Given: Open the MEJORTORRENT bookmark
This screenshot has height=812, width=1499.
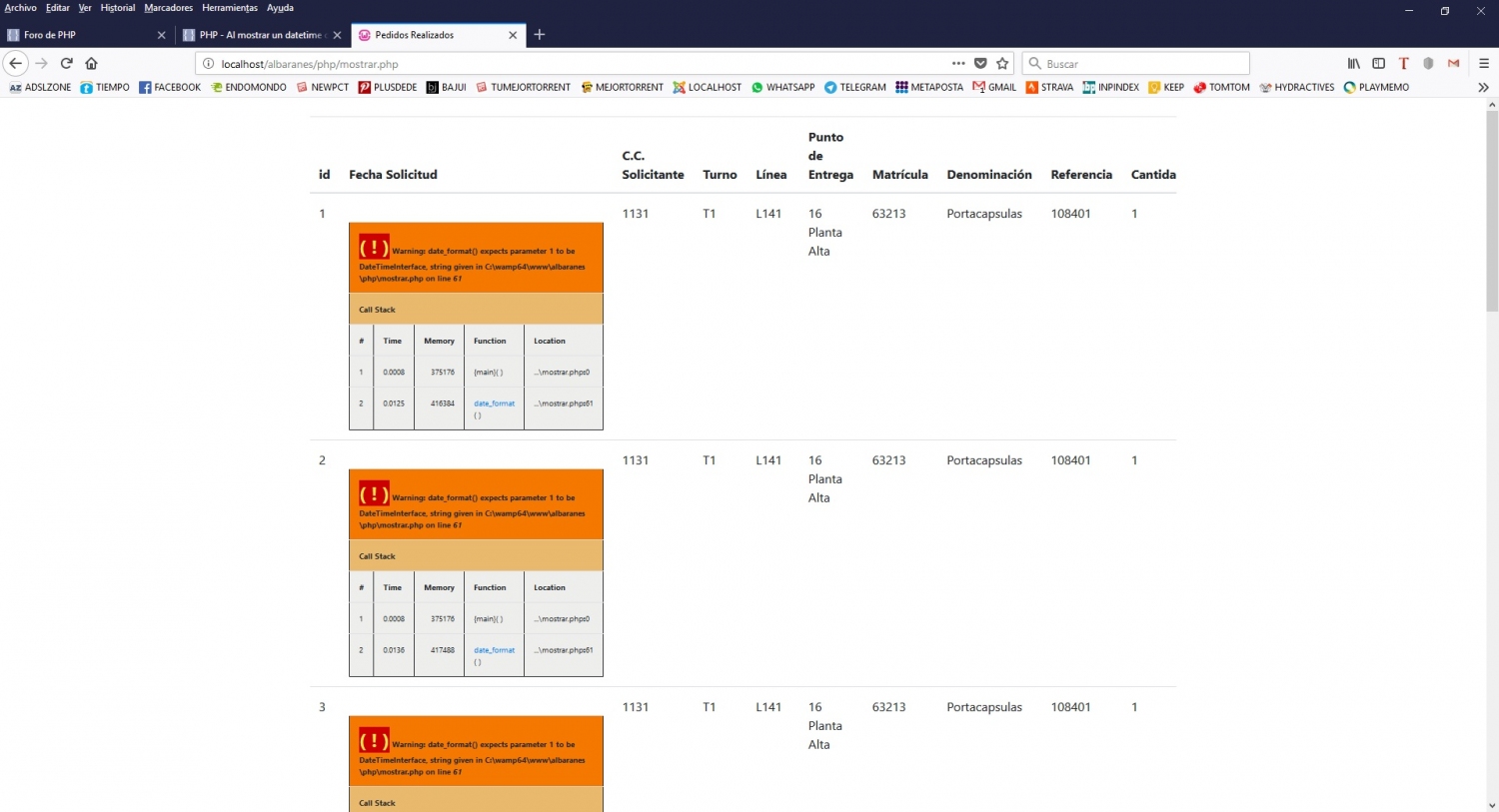Looking at the screenshot, I should point(622,87).
